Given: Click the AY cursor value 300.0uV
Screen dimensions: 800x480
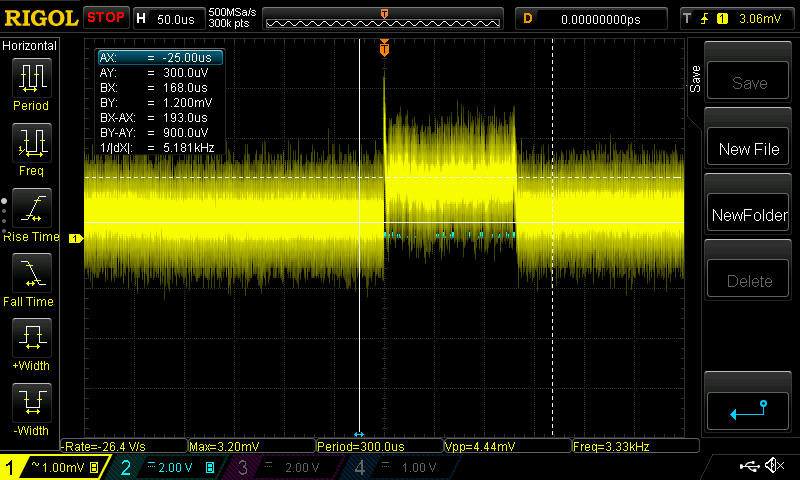Looking at the screenshot, I should coord(186,72).
